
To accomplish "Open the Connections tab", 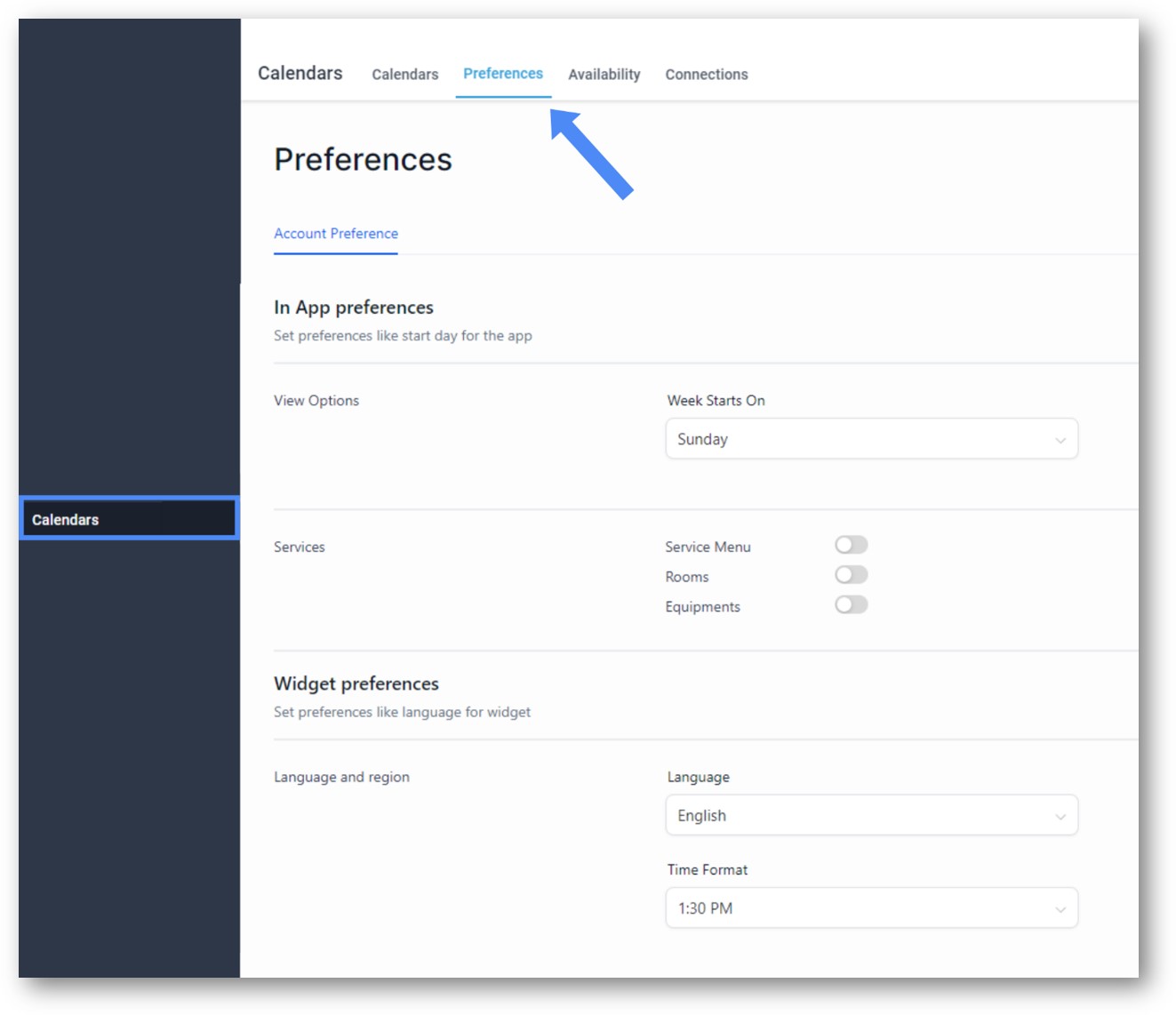I will tap(707, 75).
